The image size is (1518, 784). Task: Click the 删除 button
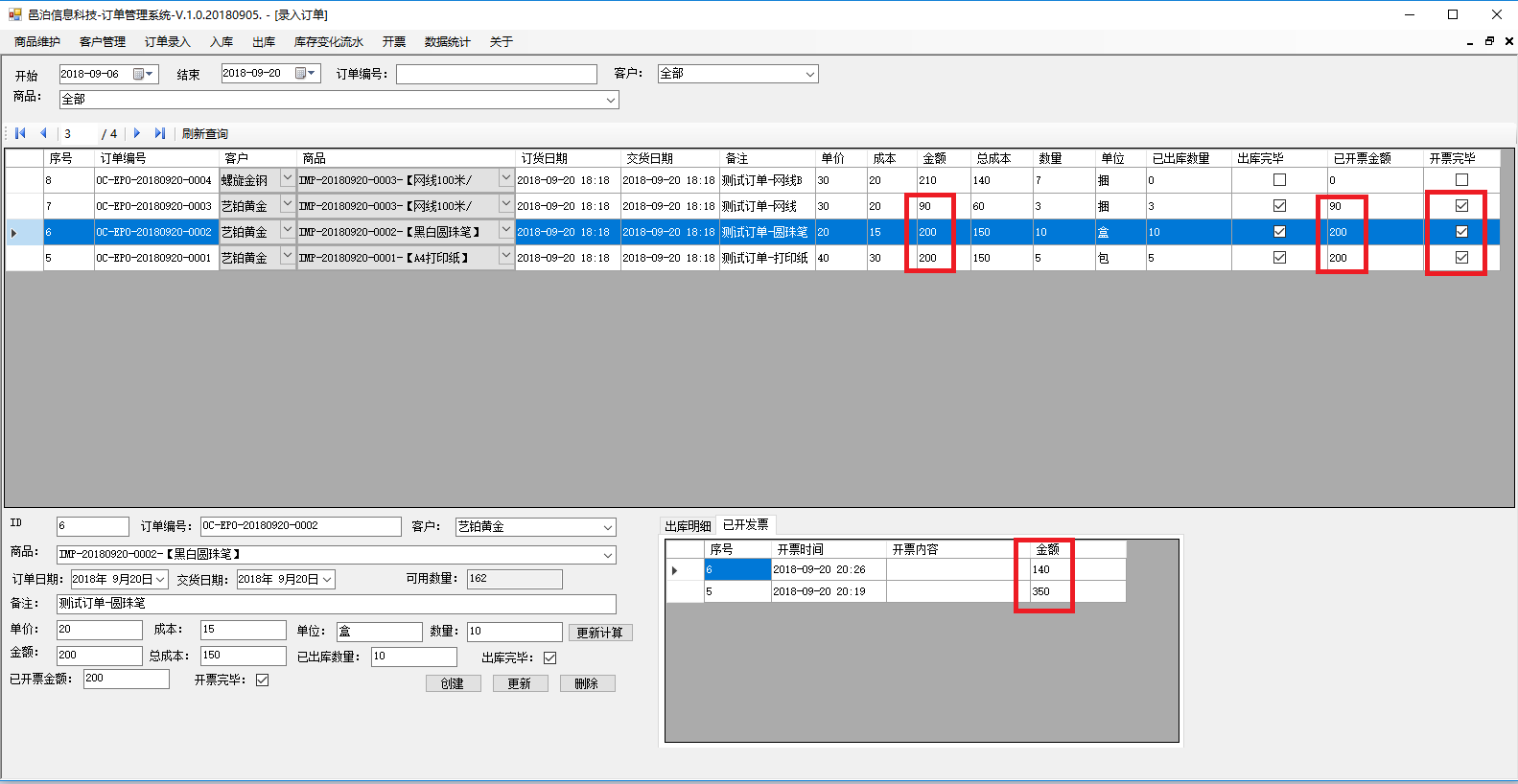coord(587,683)
